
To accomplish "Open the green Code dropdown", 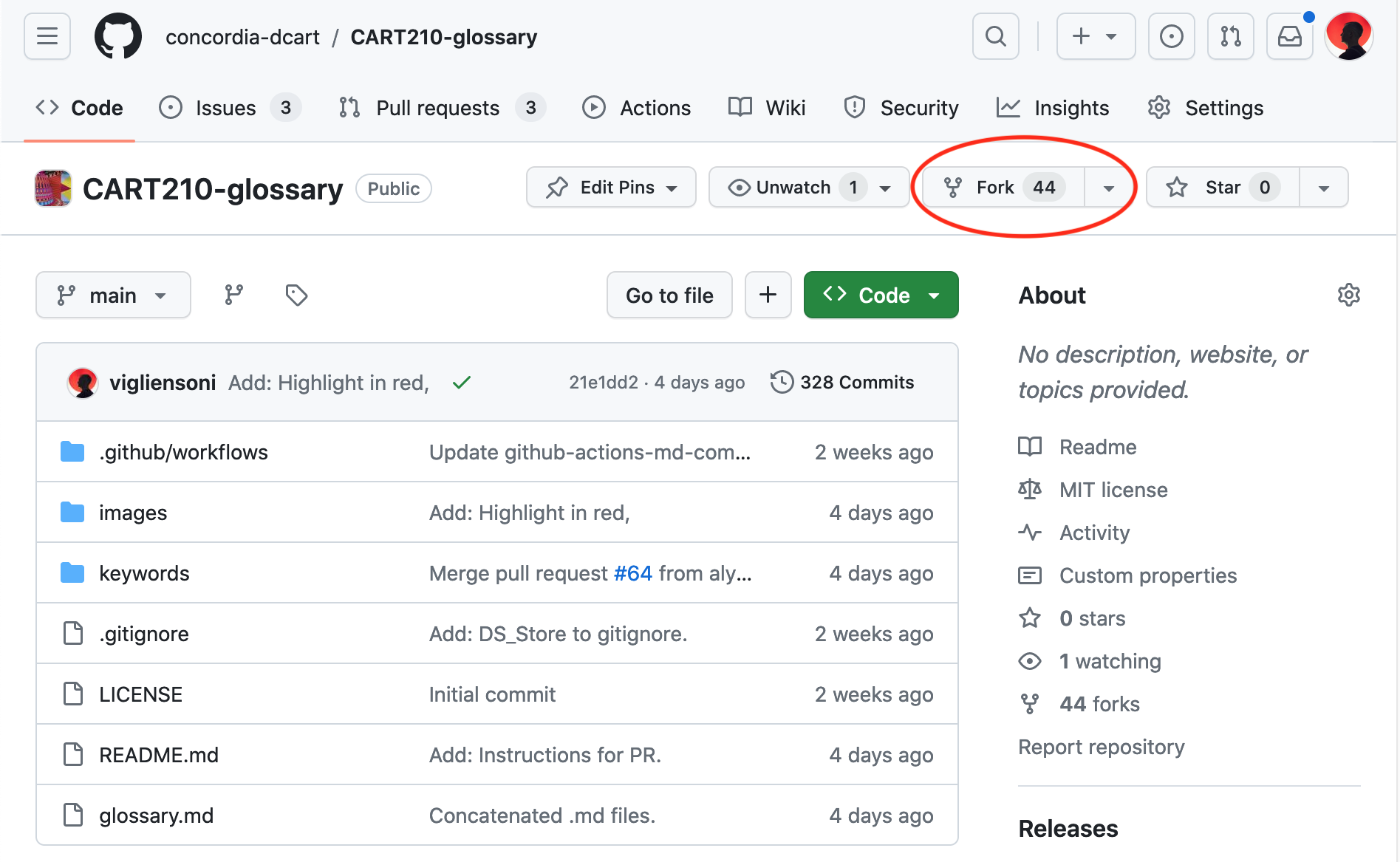I will (881, 295).
